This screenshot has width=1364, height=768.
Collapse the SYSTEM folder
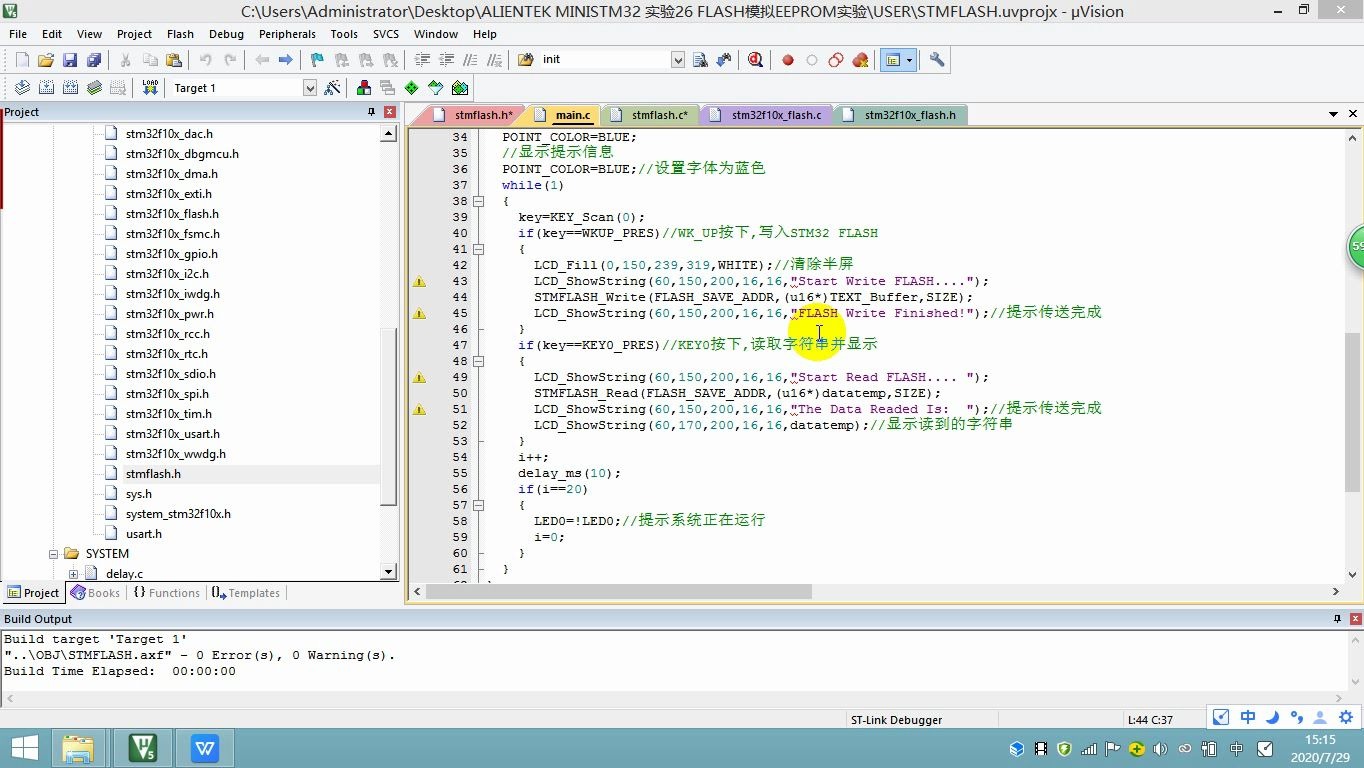pyautogui.click(x=53, y=553)
